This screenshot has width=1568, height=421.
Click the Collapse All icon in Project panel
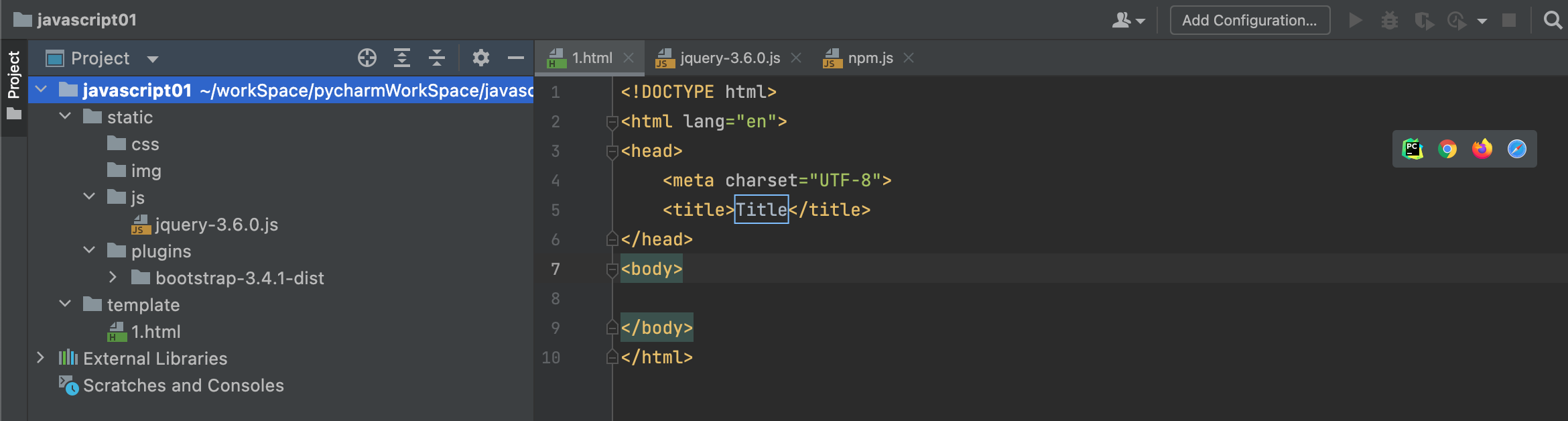click(x=437, y=58)
